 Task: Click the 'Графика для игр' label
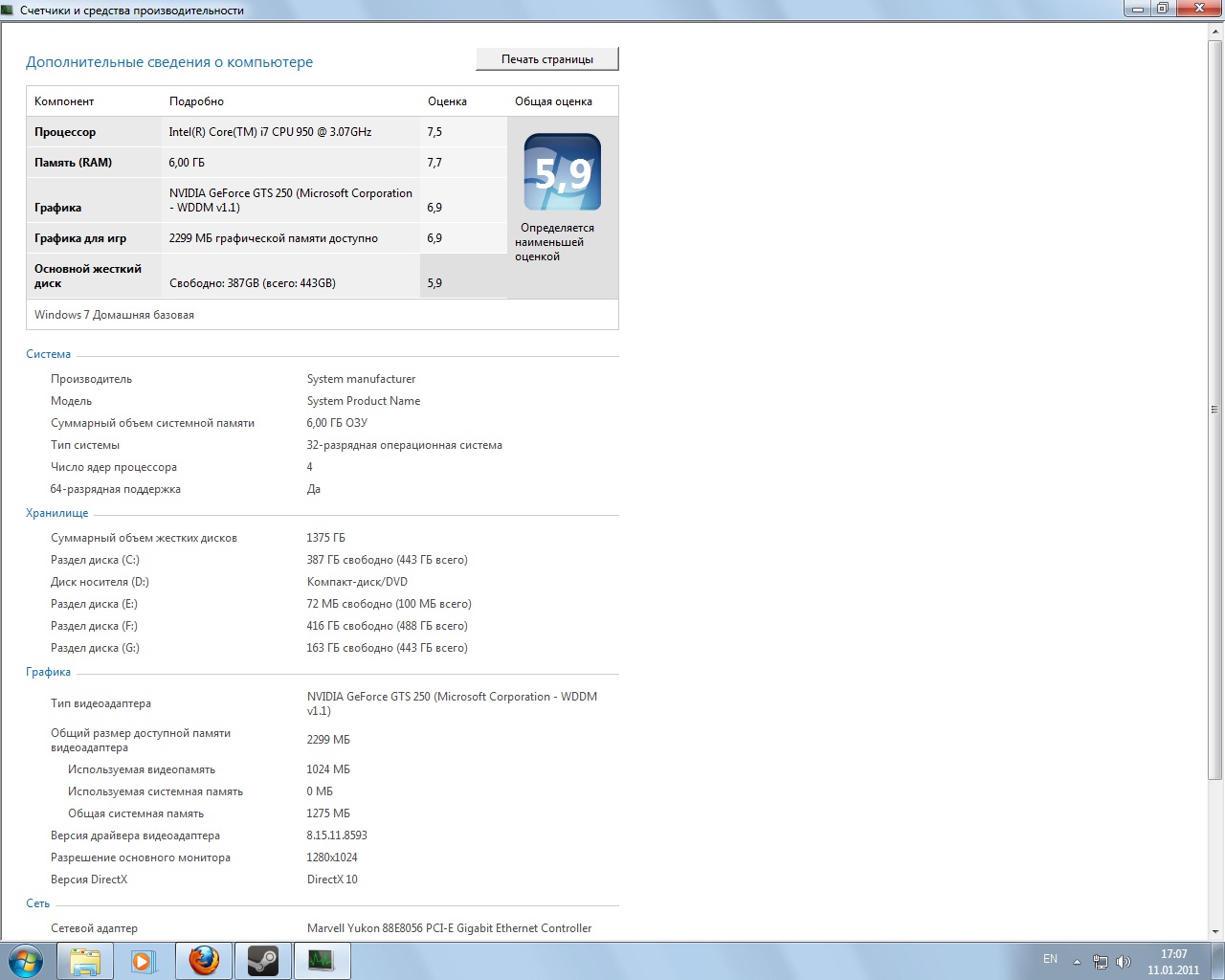[80, 238]
